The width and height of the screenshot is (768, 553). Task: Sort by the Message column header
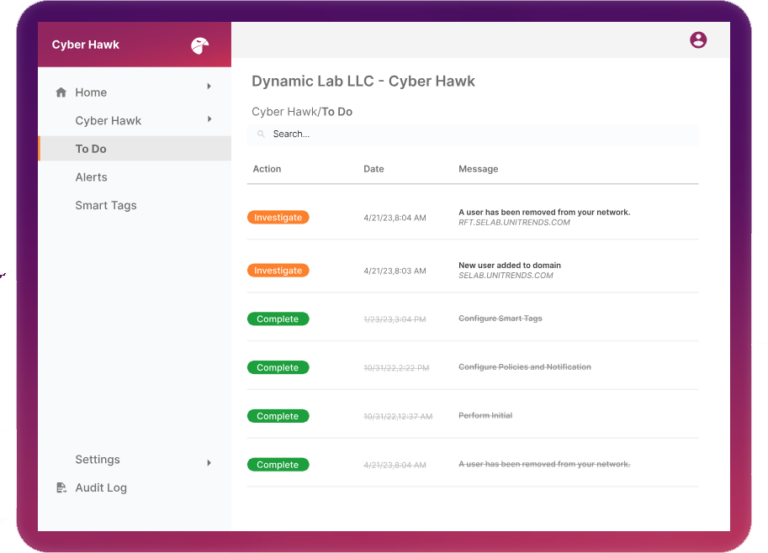click(x=478, y=169)
